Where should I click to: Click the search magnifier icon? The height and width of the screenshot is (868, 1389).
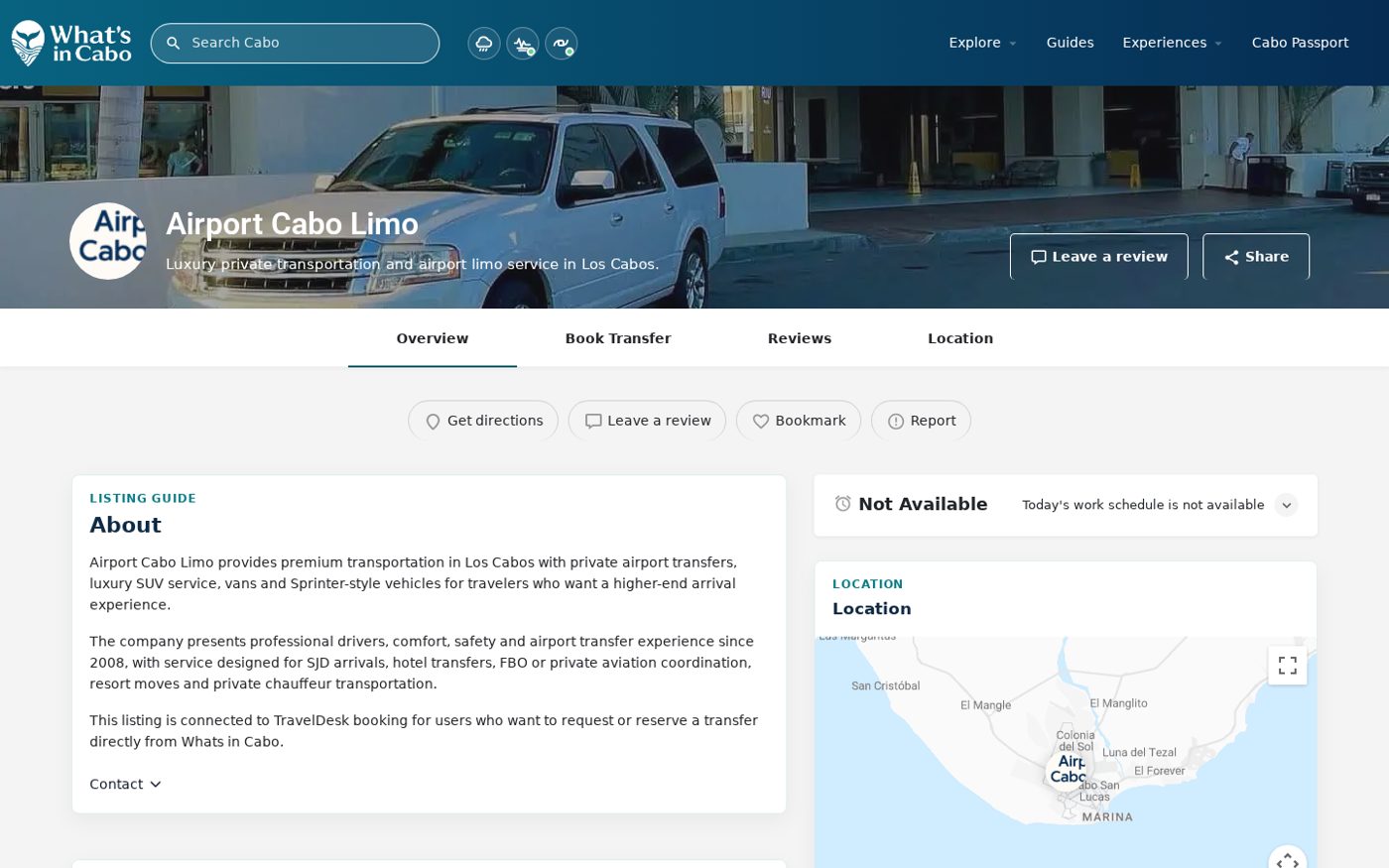coord(174,44)
